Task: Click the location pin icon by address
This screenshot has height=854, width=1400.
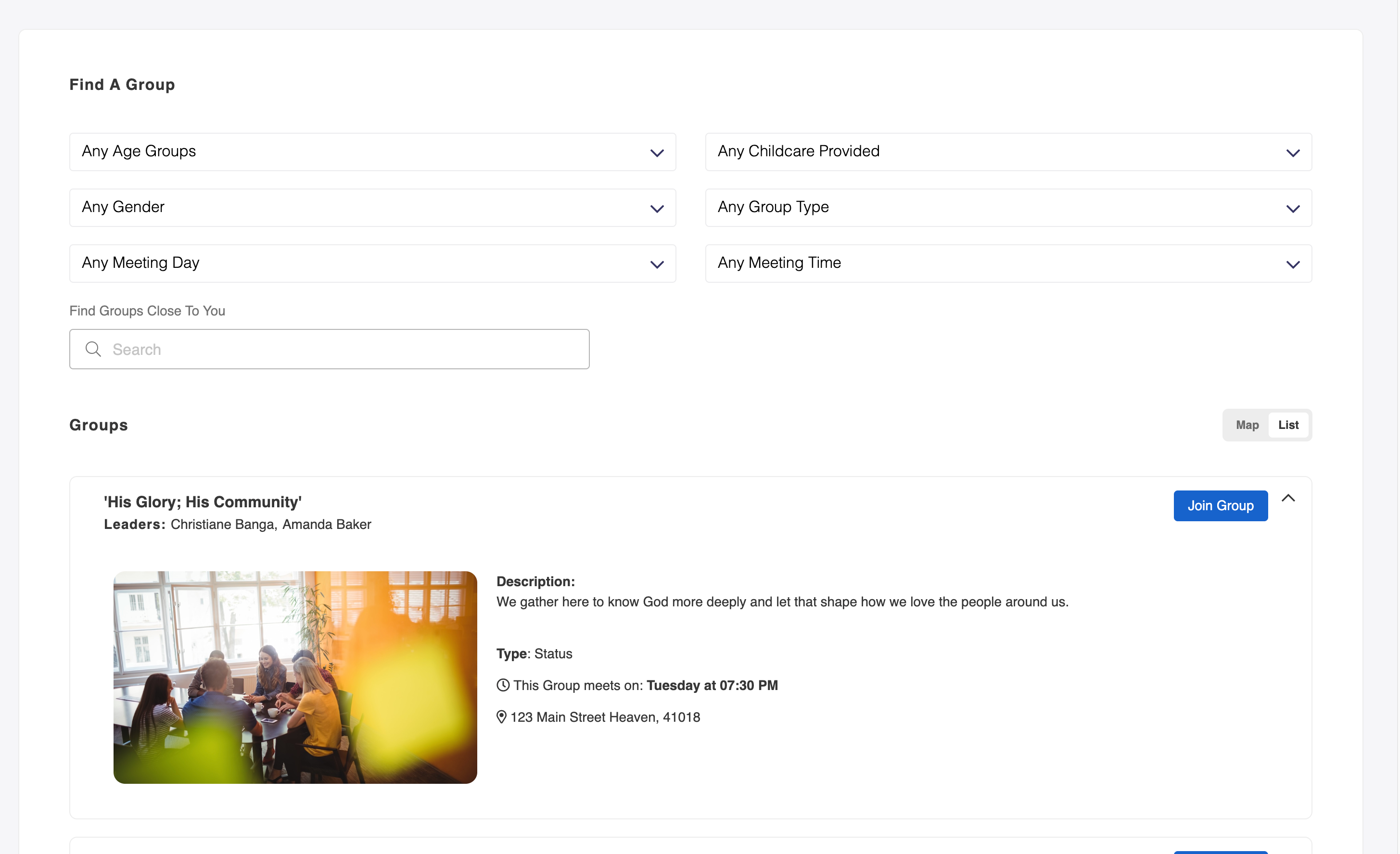Action: [x=501, y=717]
